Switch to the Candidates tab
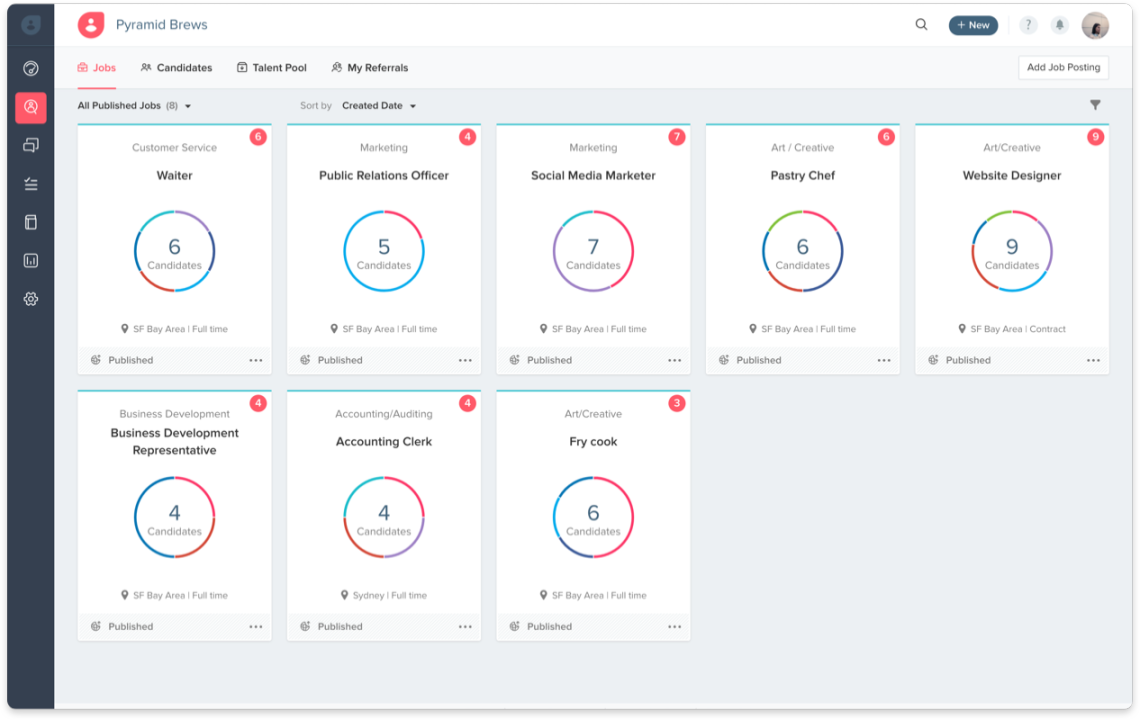Screen dimensions: 1140x720 tap(177, 68)
